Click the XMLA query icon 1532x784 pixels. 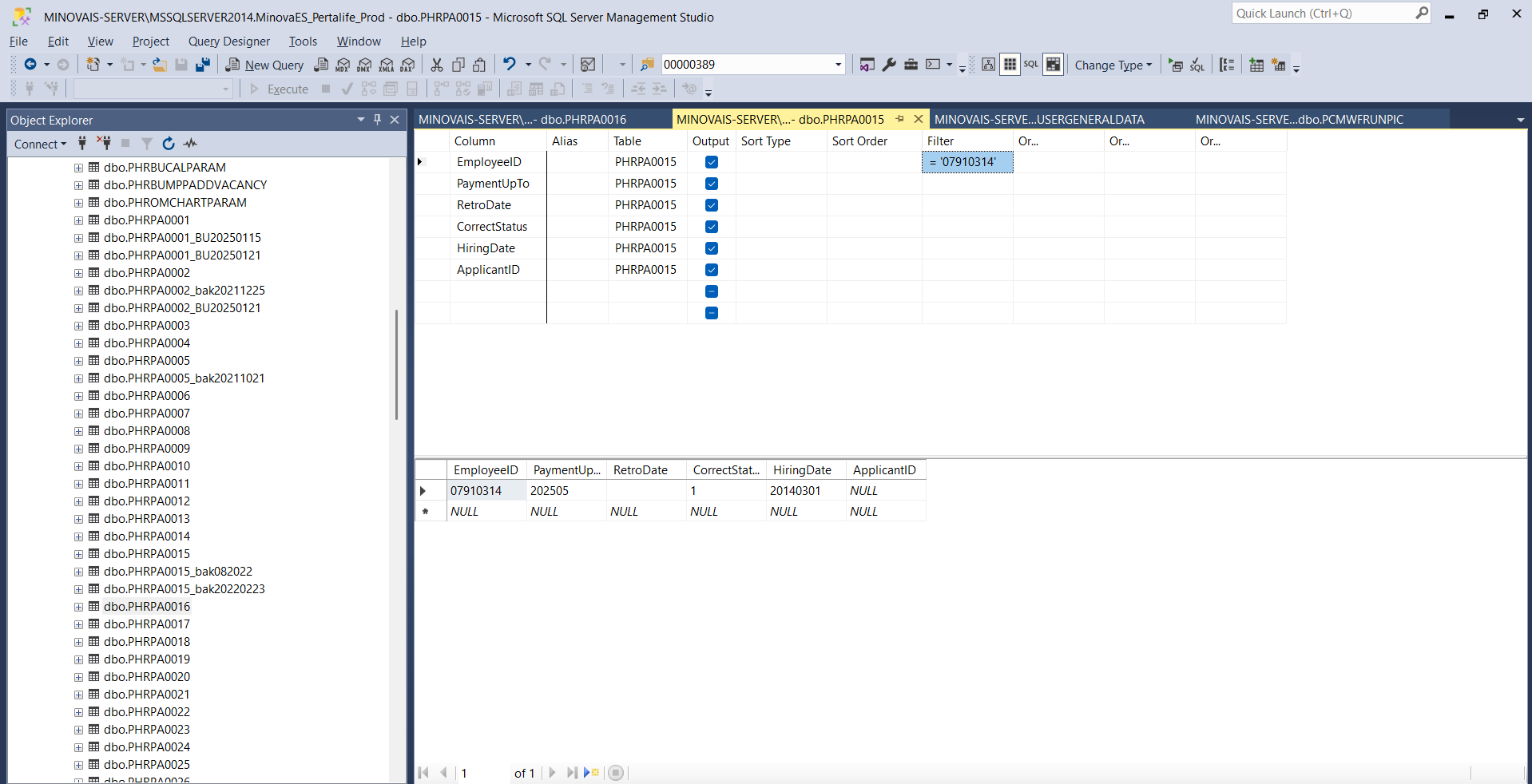click(x=387, y=65)
